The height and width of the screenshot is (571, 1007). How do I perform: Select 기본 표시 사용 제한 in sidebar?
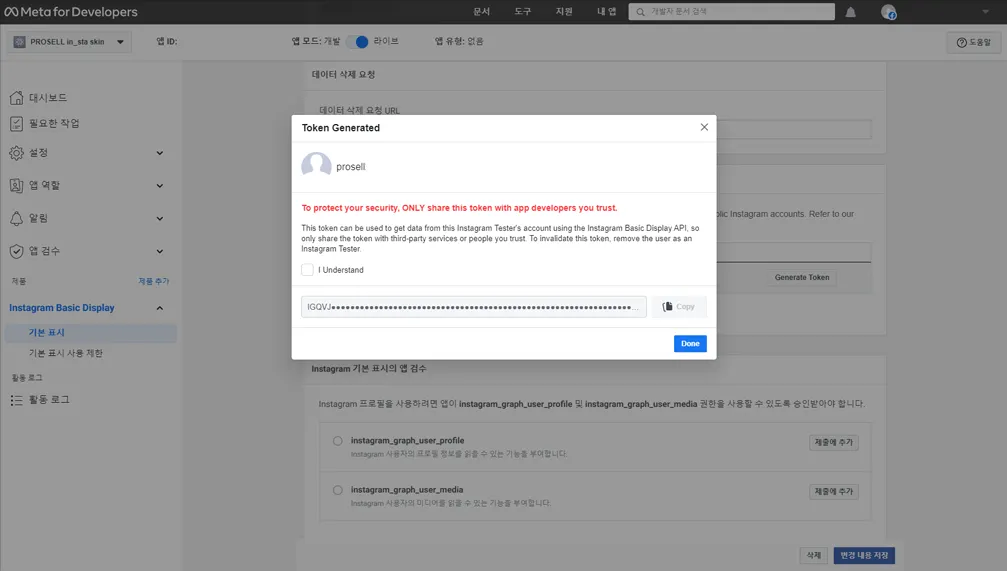66,353
